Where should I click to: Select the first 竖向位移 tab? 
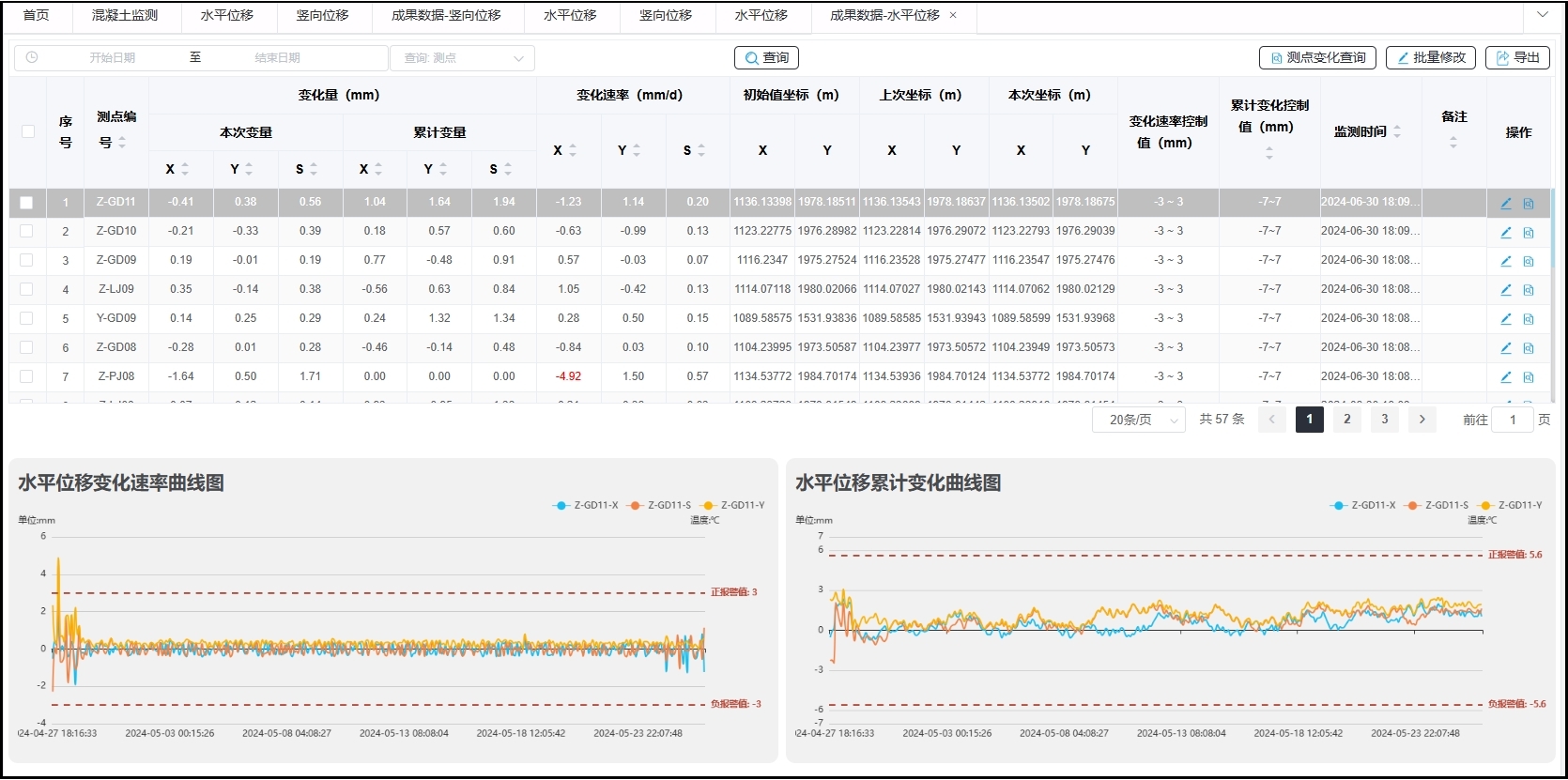(x=322, y=16)
